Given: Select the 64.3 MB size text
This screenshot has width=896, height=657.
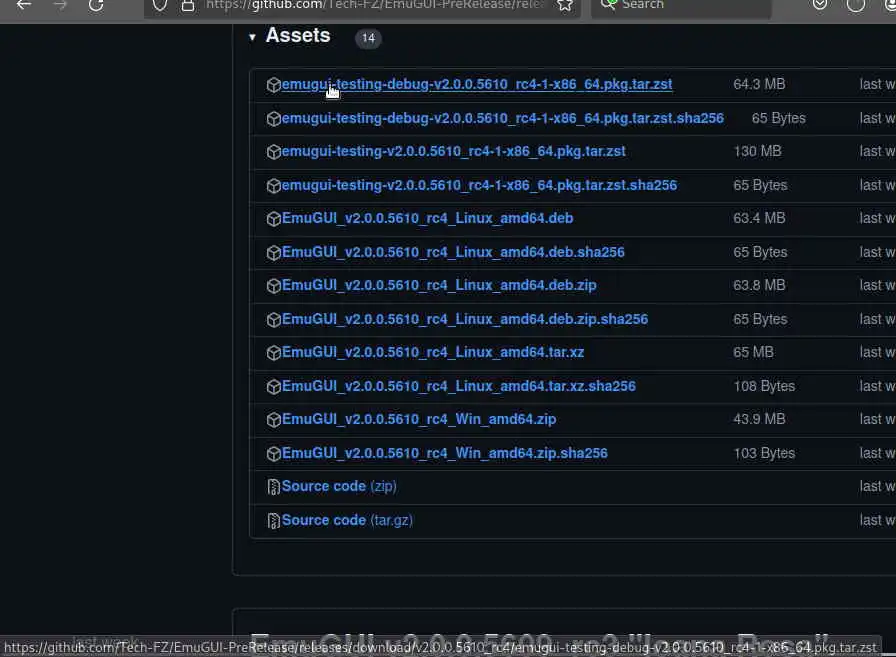Looking at the screenshot, I should 759,85.
